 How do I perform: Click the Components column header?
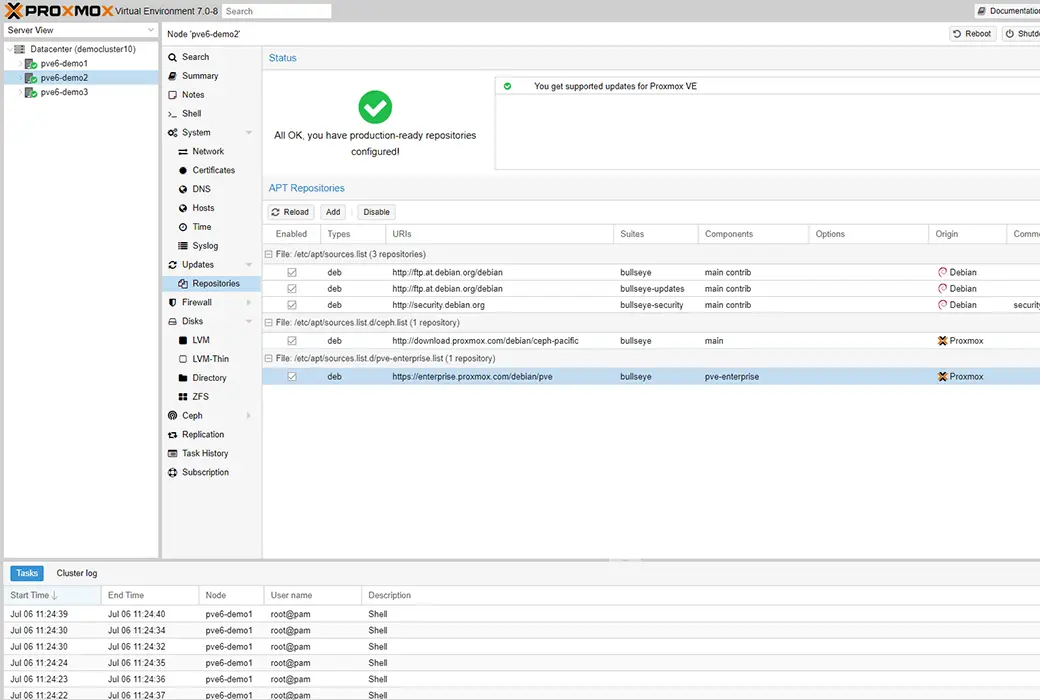(x=753, y=234)
